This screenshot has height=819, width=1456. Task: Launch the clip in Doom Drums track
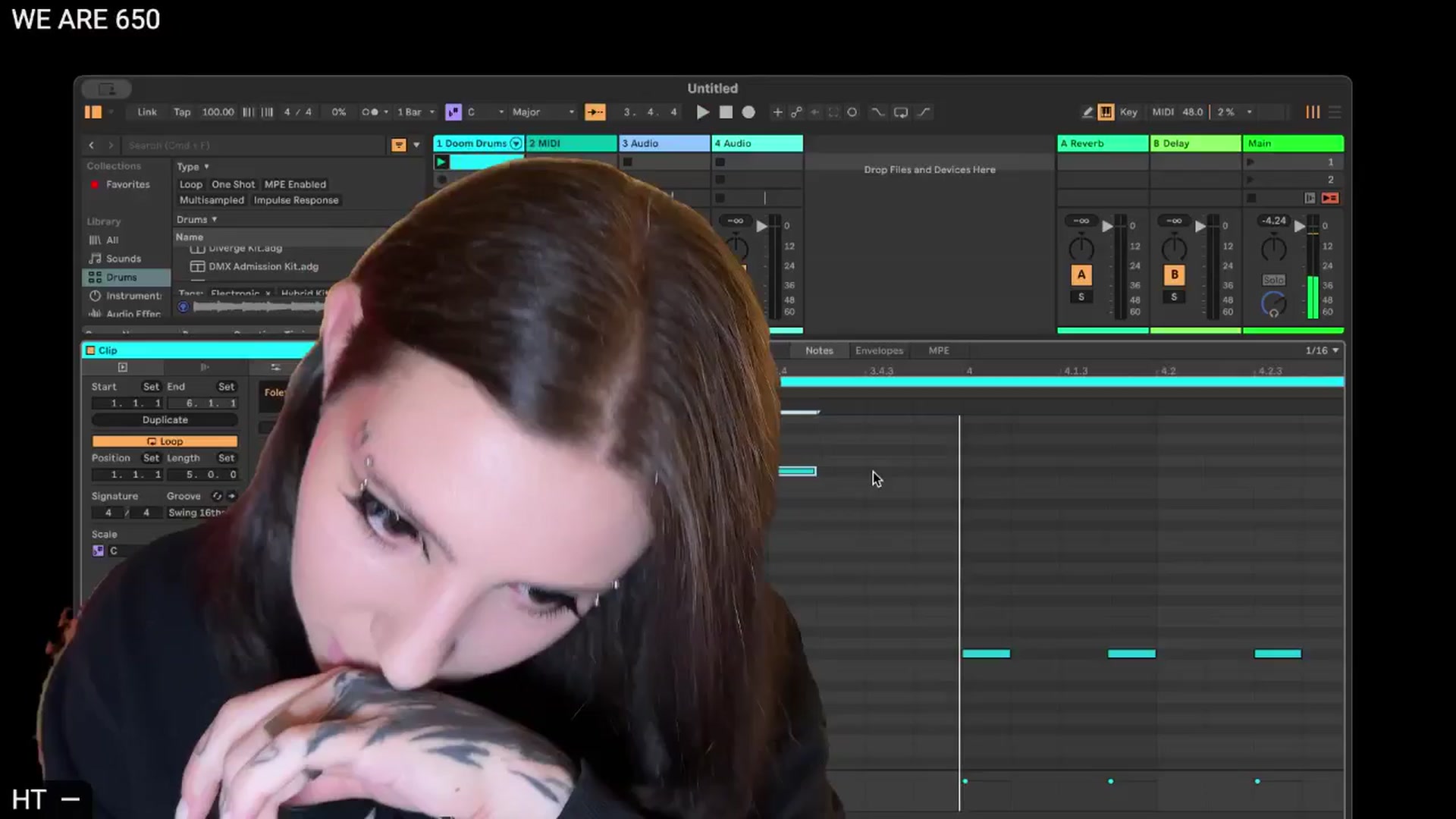pos(441,162)
